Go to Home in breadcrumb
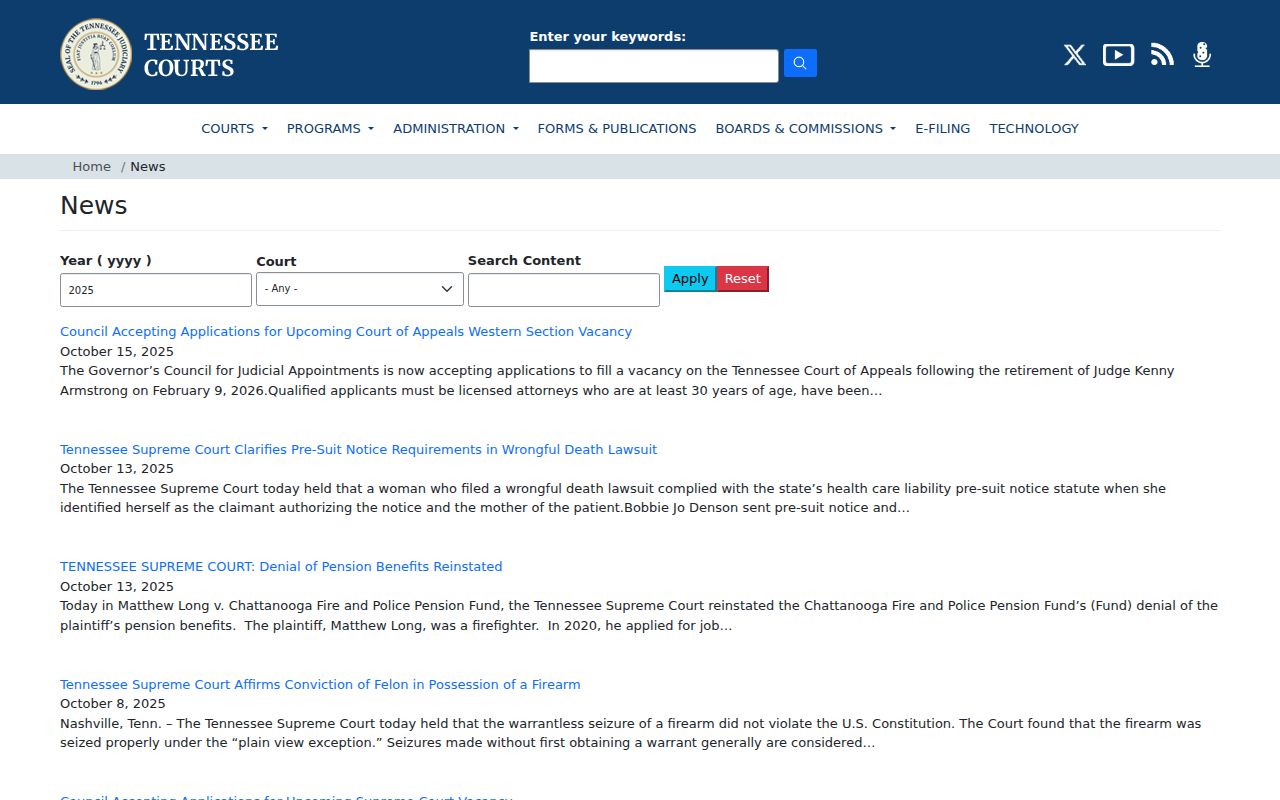 (91, 166)
